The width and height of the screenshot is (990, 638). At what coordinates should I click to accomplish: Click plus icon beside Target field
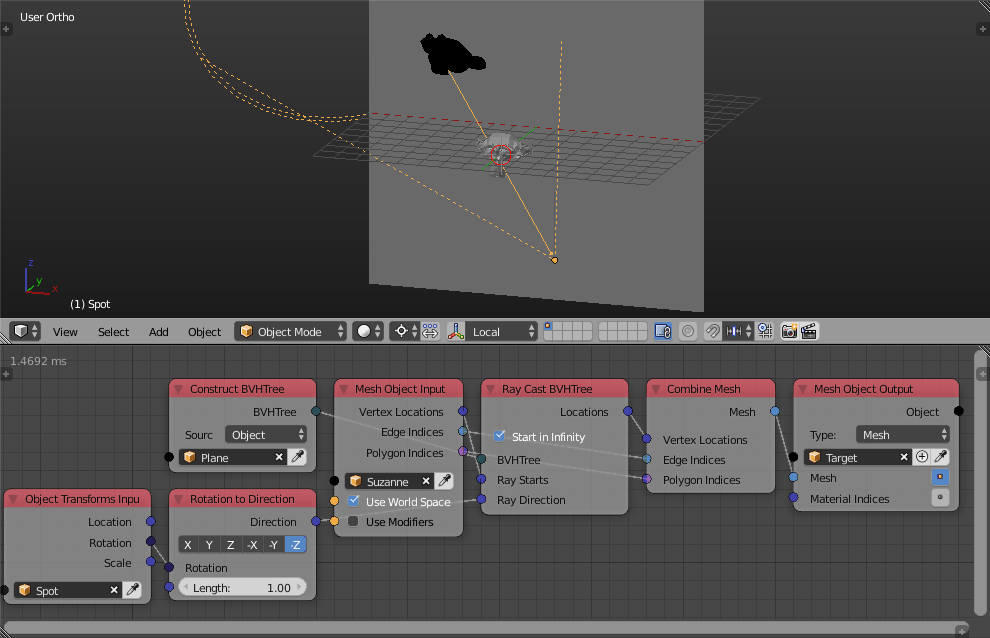tap(922, 457)
